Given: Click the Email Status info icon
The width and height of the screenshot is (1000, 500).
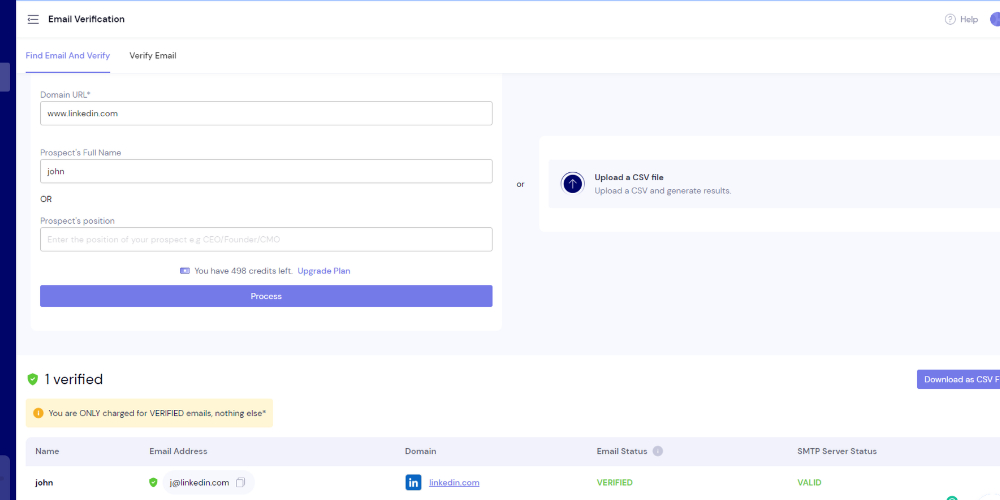Looking at the screenshot, I should 658,451.
